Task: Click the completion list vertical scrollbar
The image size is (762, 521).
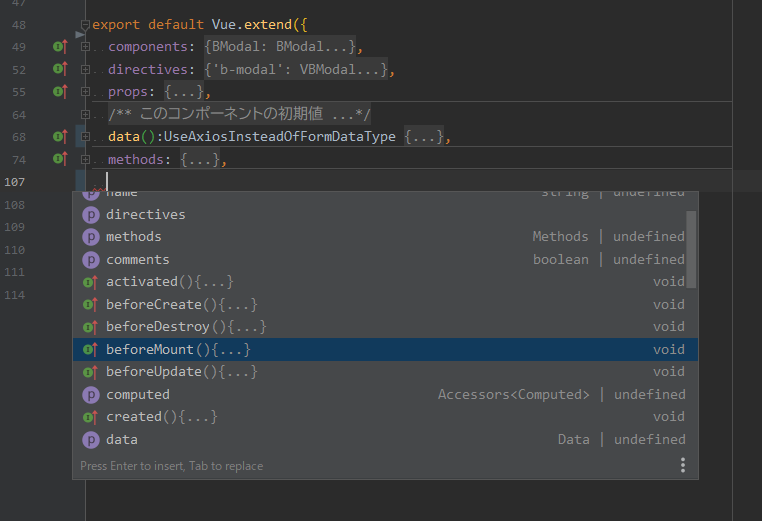Action: click(691, 250)
